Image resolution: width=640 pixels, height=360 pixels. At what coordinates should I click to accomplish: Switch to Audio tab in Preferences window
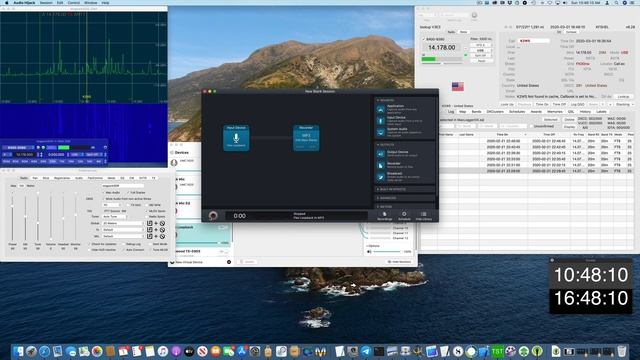(x=79, y=178)
